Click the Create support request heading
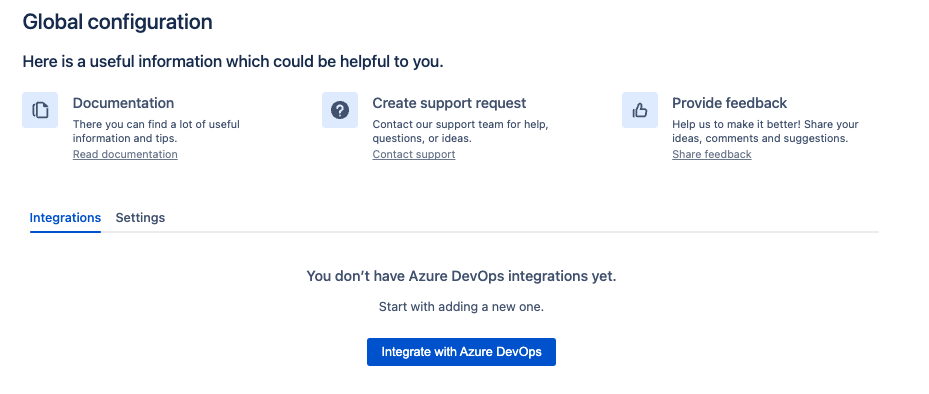Image resolution: width=929 pixels, height=394 pixels. [449, 103]
